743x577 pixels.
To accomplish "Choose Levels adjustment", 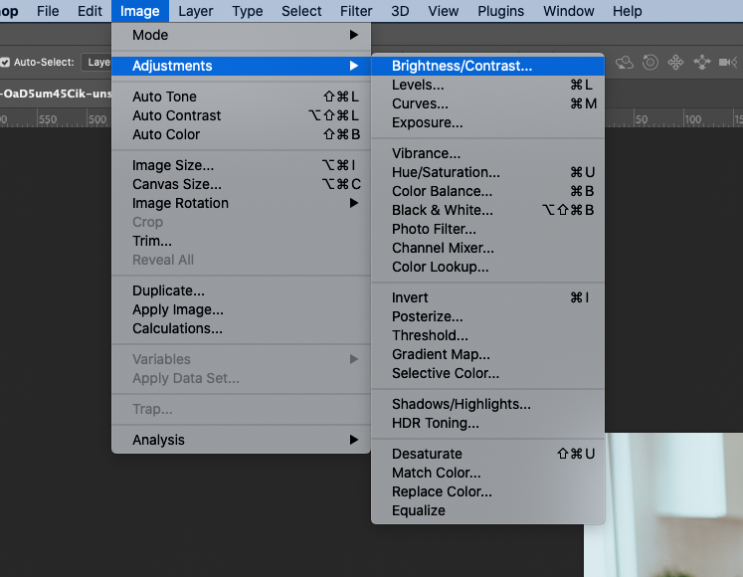I will click(x=488, y=85).
